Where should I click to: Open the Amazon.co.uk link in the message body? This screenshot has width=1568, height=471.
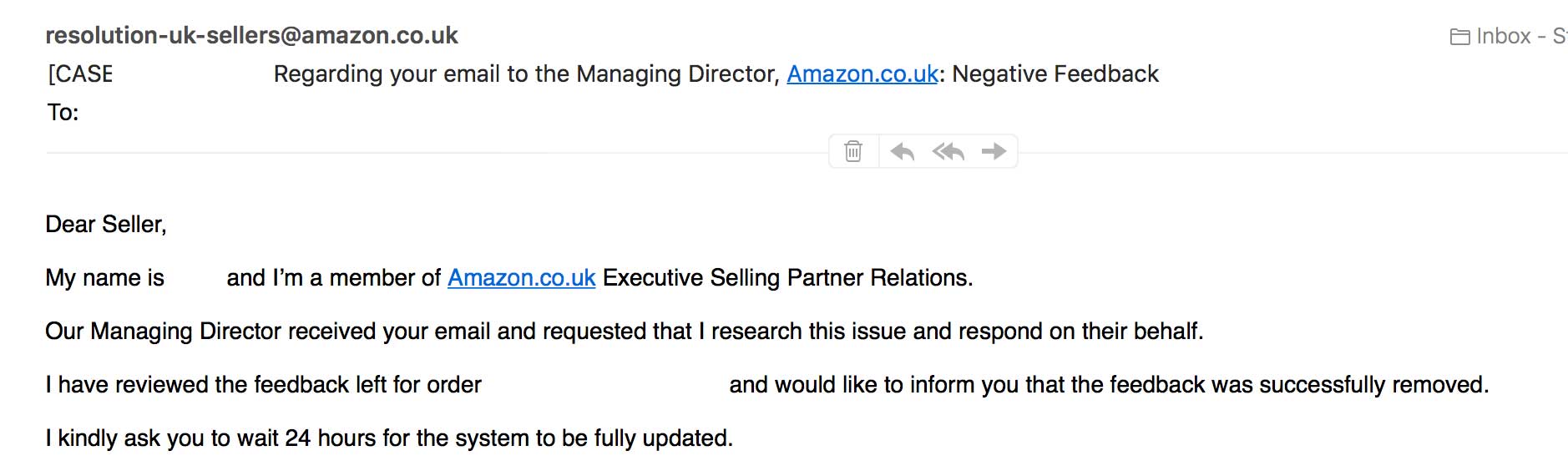pos(521,278)
